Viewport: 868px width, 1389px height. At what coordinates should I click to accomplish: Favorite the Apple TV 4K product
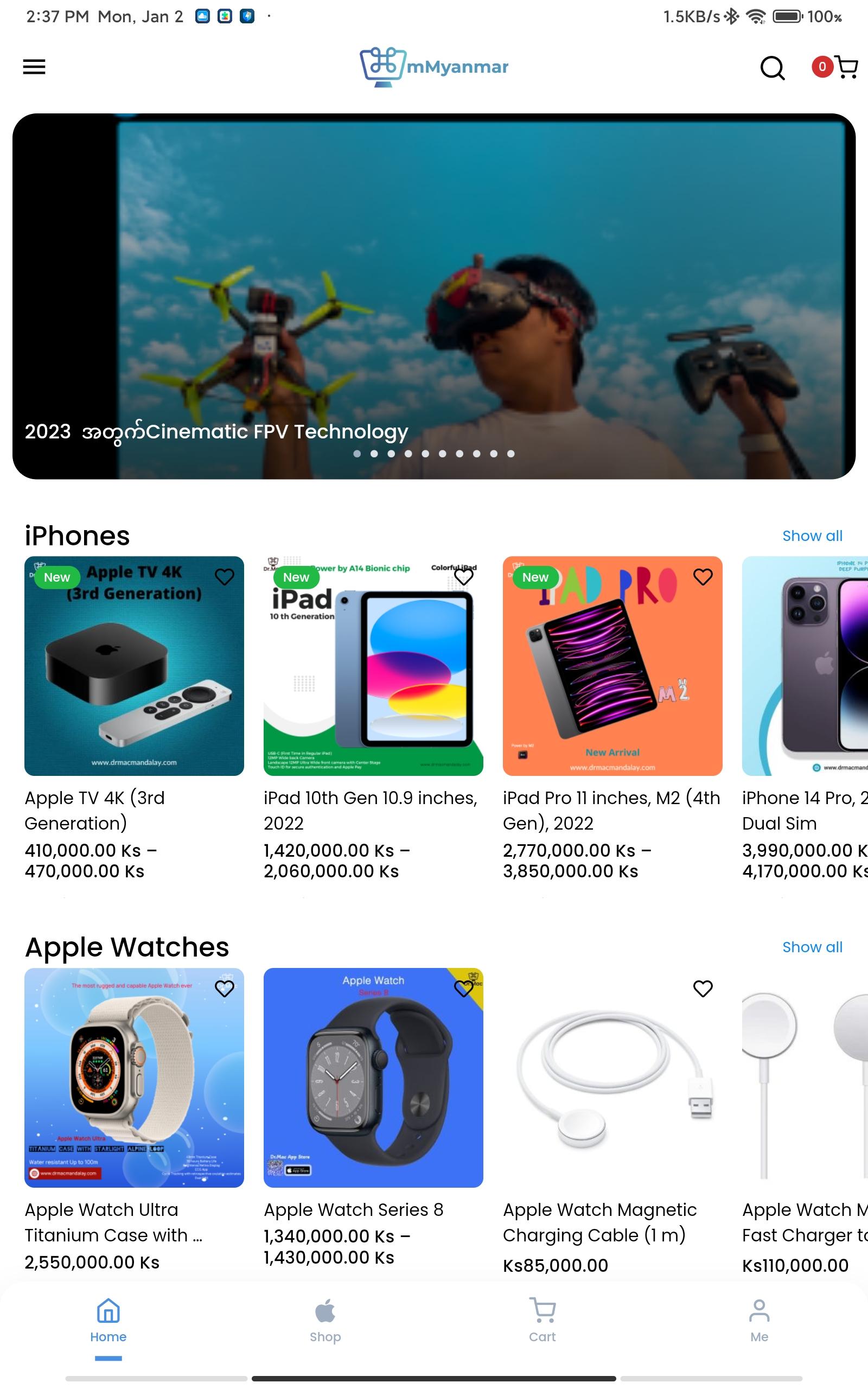(225, 577)
